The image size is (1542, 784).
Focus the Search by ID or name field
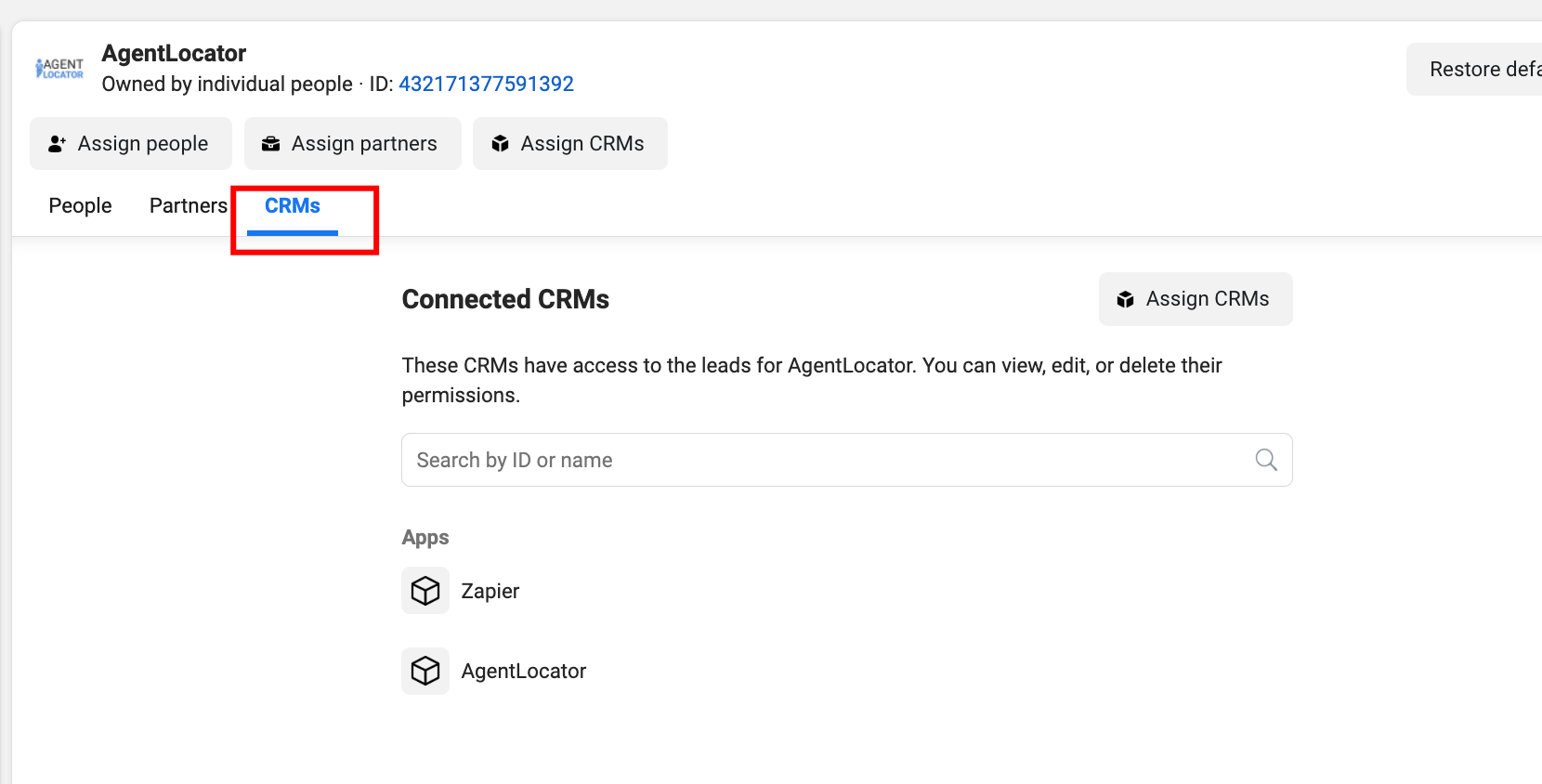[847, 460]
